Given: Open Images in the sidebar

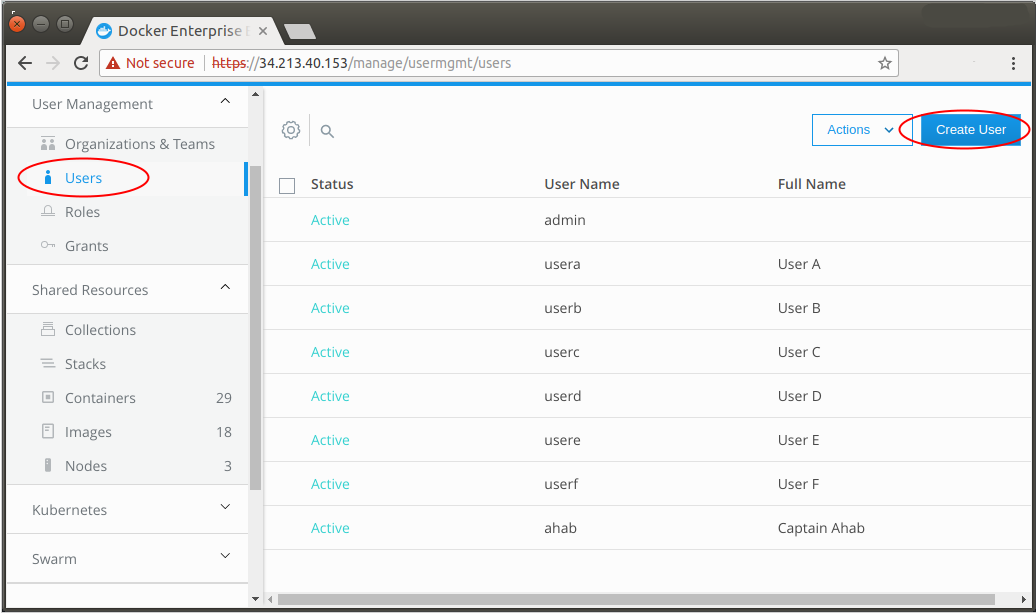Looking at the screenshot, I should (x=88, y=432).
